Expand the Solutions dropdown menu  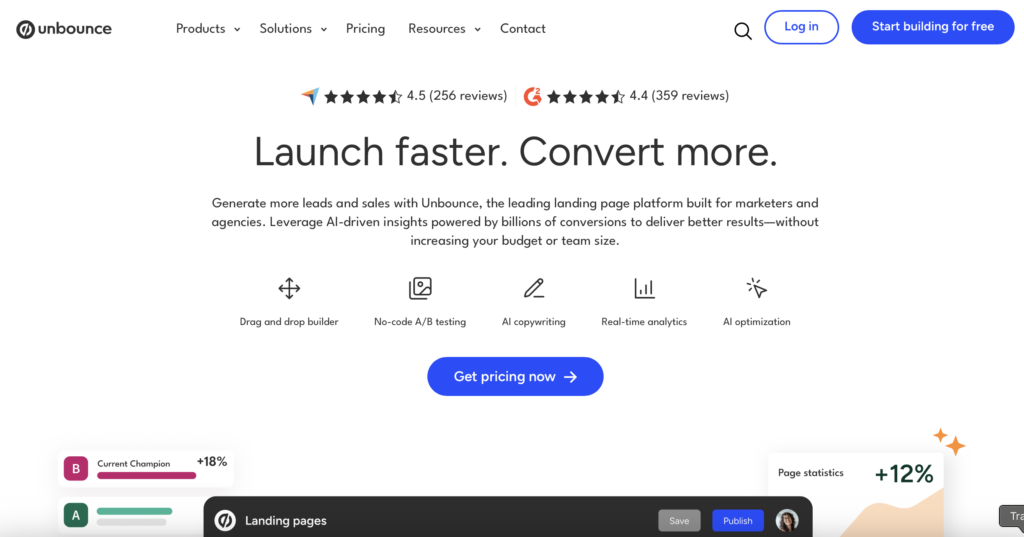[x=293, y=29]
